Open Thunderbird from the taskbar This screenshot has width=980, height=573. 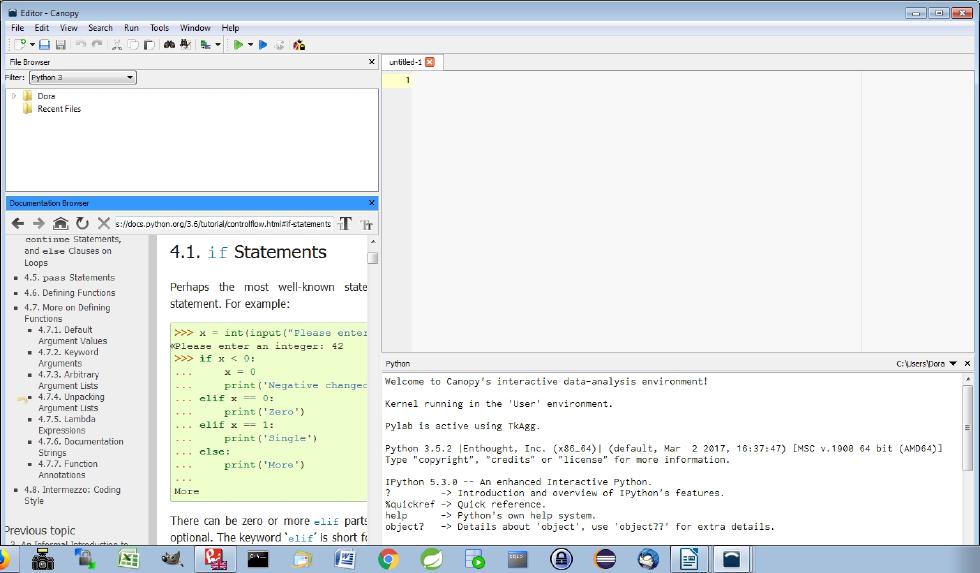[648, 559]
